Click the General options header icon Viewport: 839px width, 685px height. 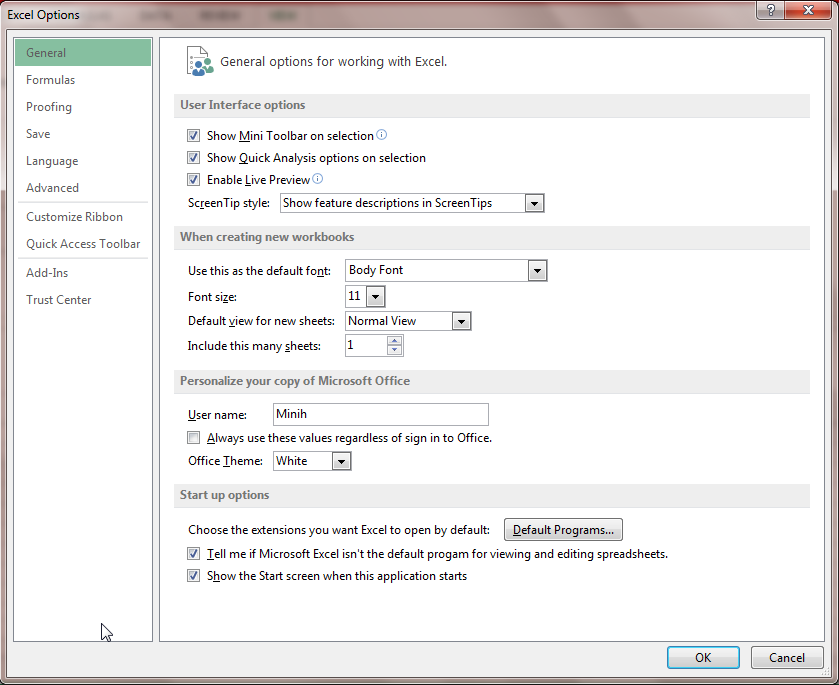(x=200, y=61)
